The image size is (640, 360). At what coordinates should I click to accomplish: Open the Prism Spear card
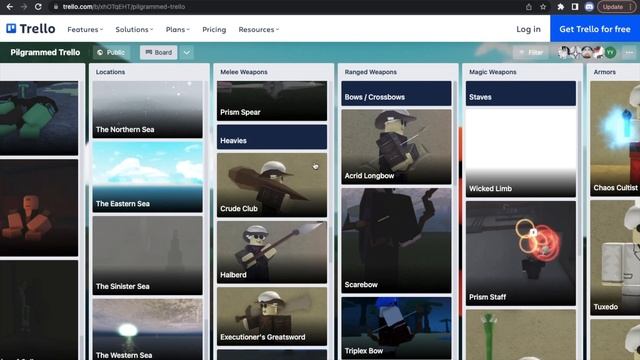[x=272, y=101]
